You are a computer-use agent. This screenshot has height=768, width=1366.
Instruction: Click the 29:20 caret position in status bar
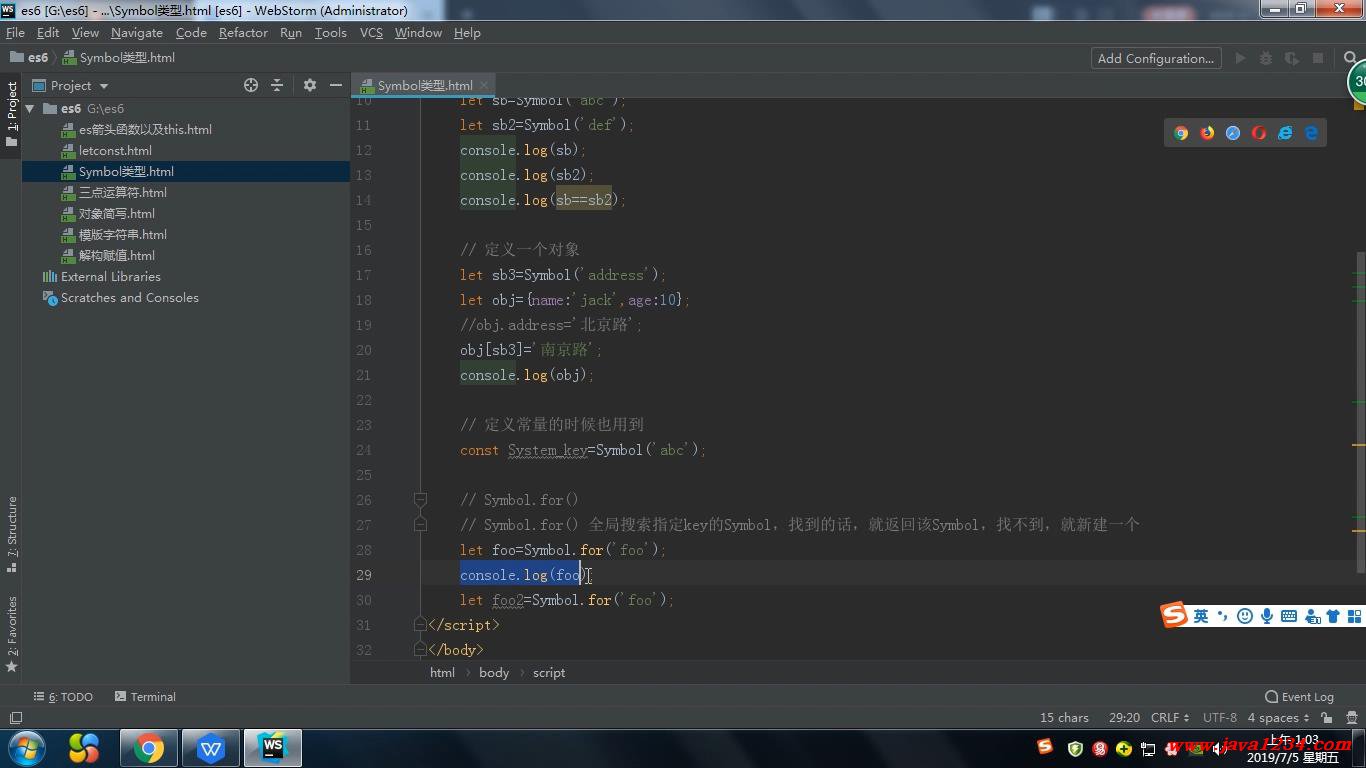click(1124, 718)
